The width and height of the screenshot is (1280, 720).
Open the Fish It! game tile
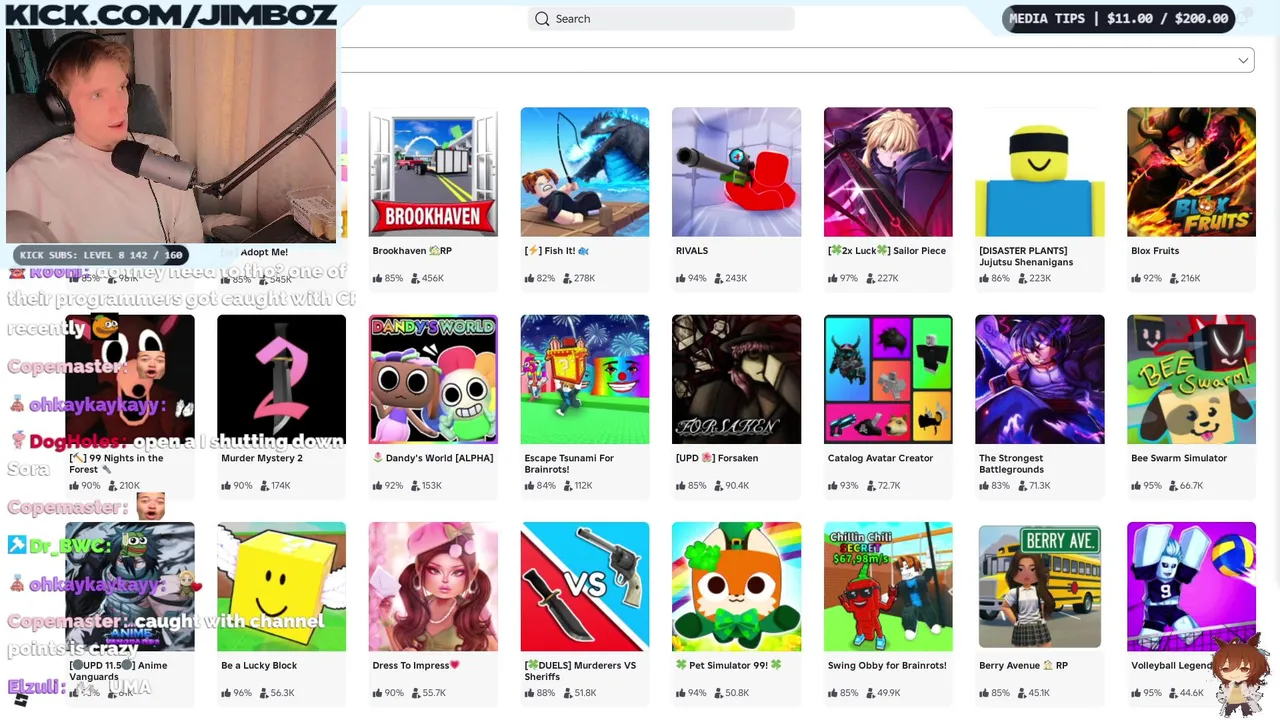585,172
